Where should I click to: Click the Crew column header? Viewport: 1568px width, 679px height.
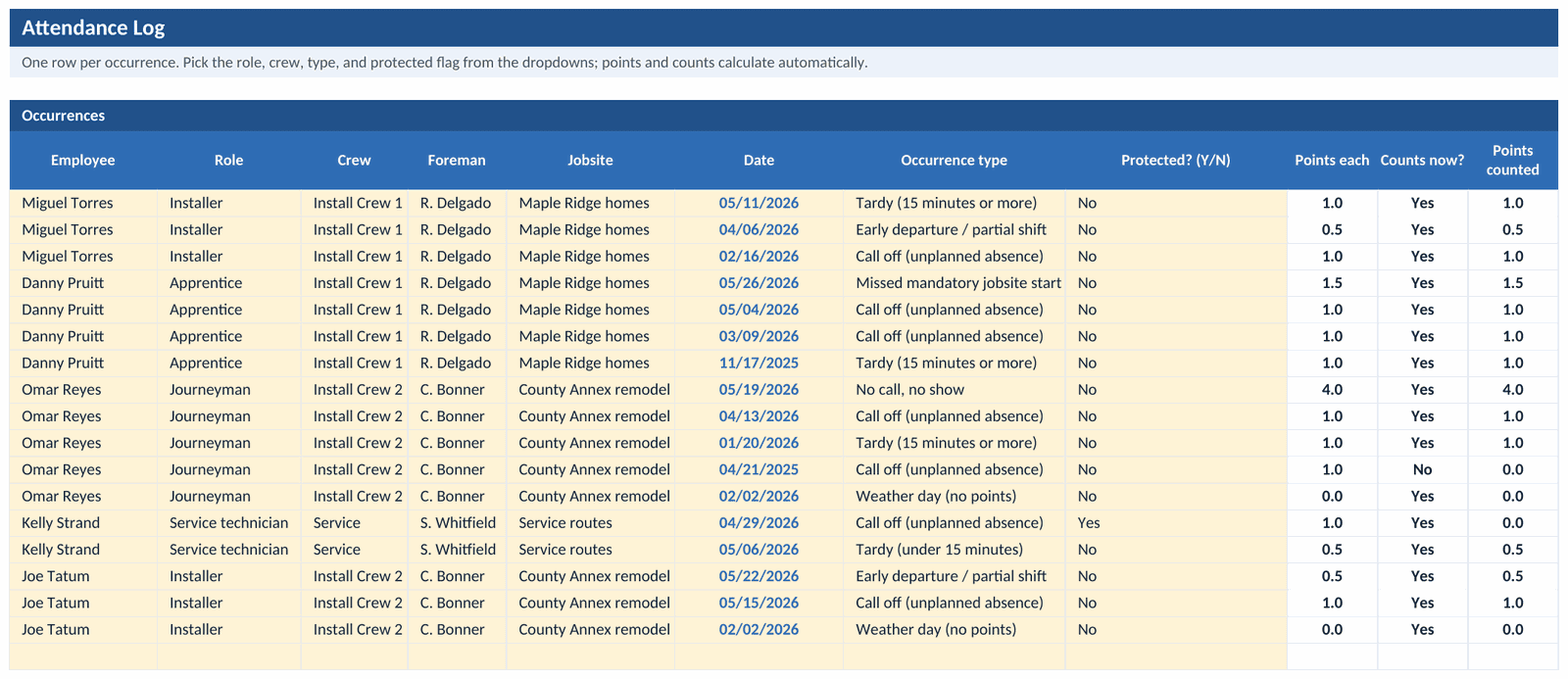pyautogui.click(x=354, y=160)
